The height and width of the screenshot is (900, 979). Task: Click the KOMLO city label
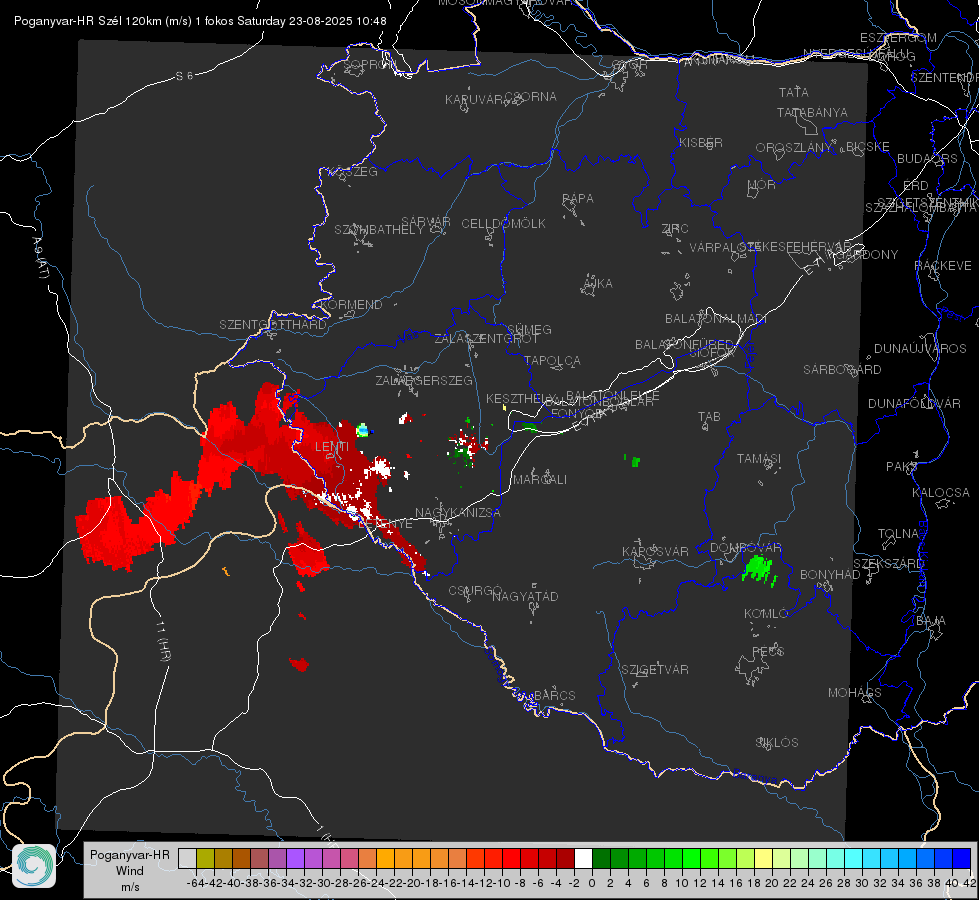click(765, 614)
